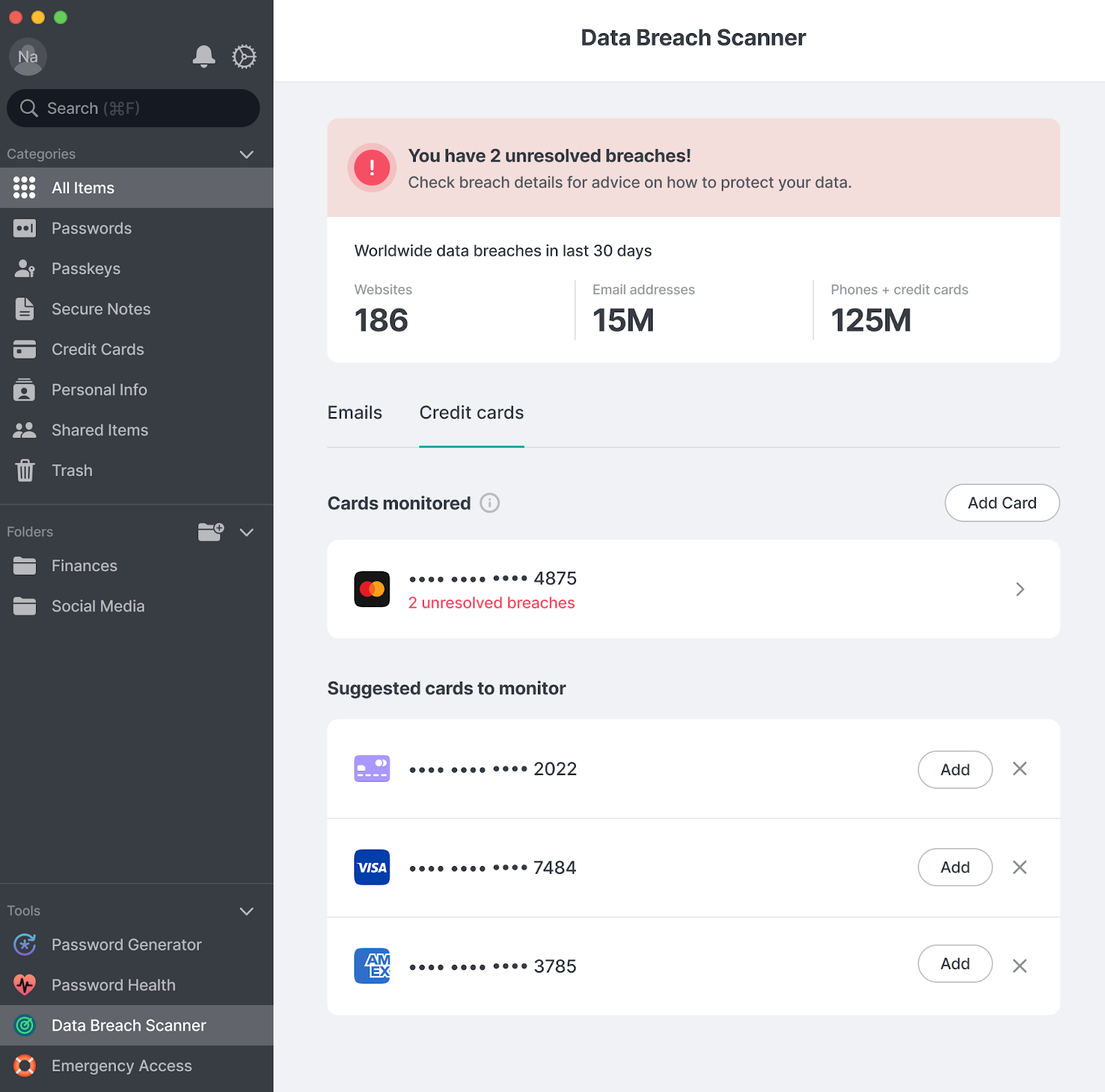The height and width of the screenshot is (1092, 1105).
Task: Open the Trash
Action: click(x=71, y=470)
